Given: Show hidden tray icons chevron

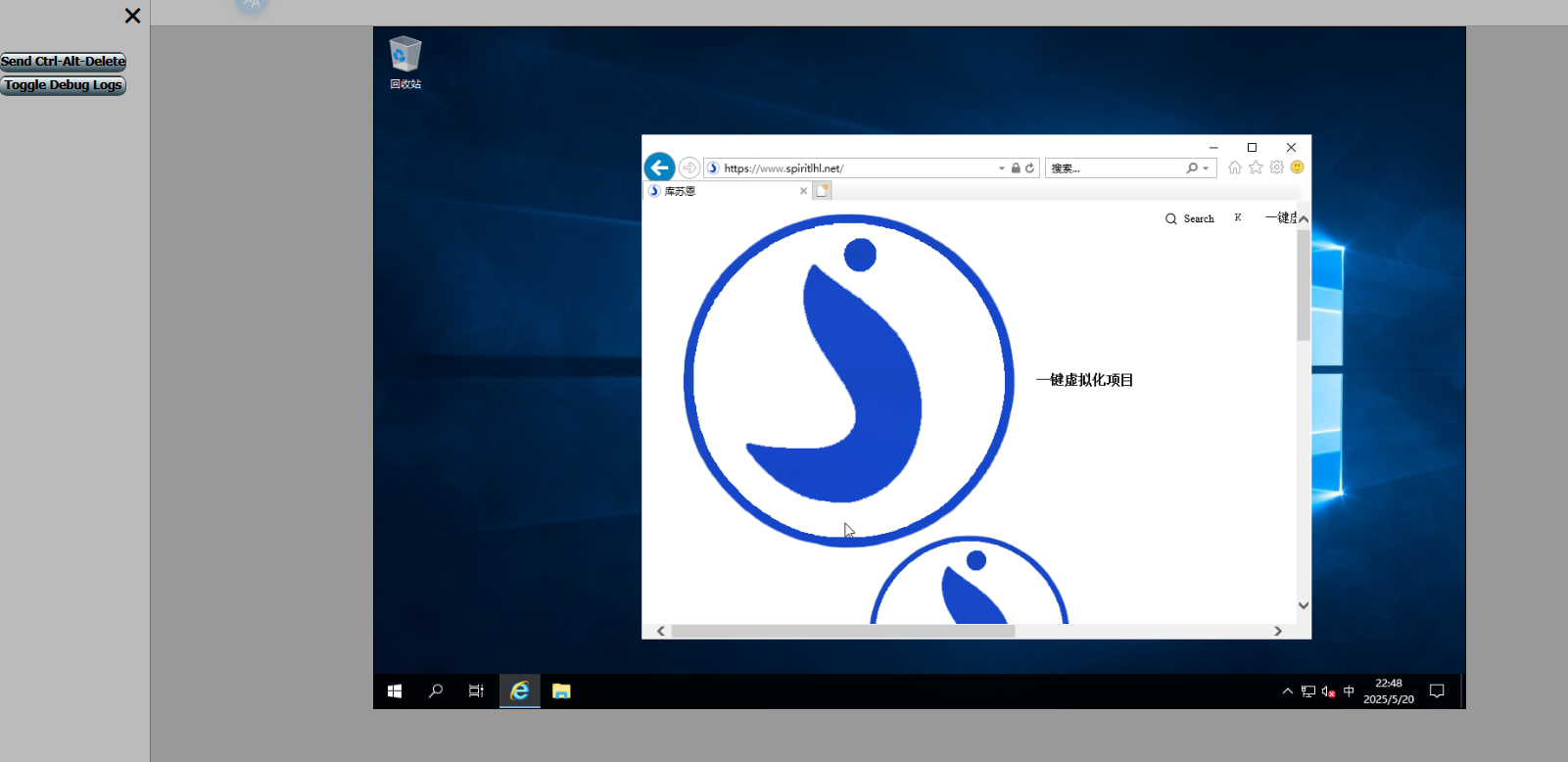Looking at the screenshot, I should pyautogui.click(x=1288, y=691).
